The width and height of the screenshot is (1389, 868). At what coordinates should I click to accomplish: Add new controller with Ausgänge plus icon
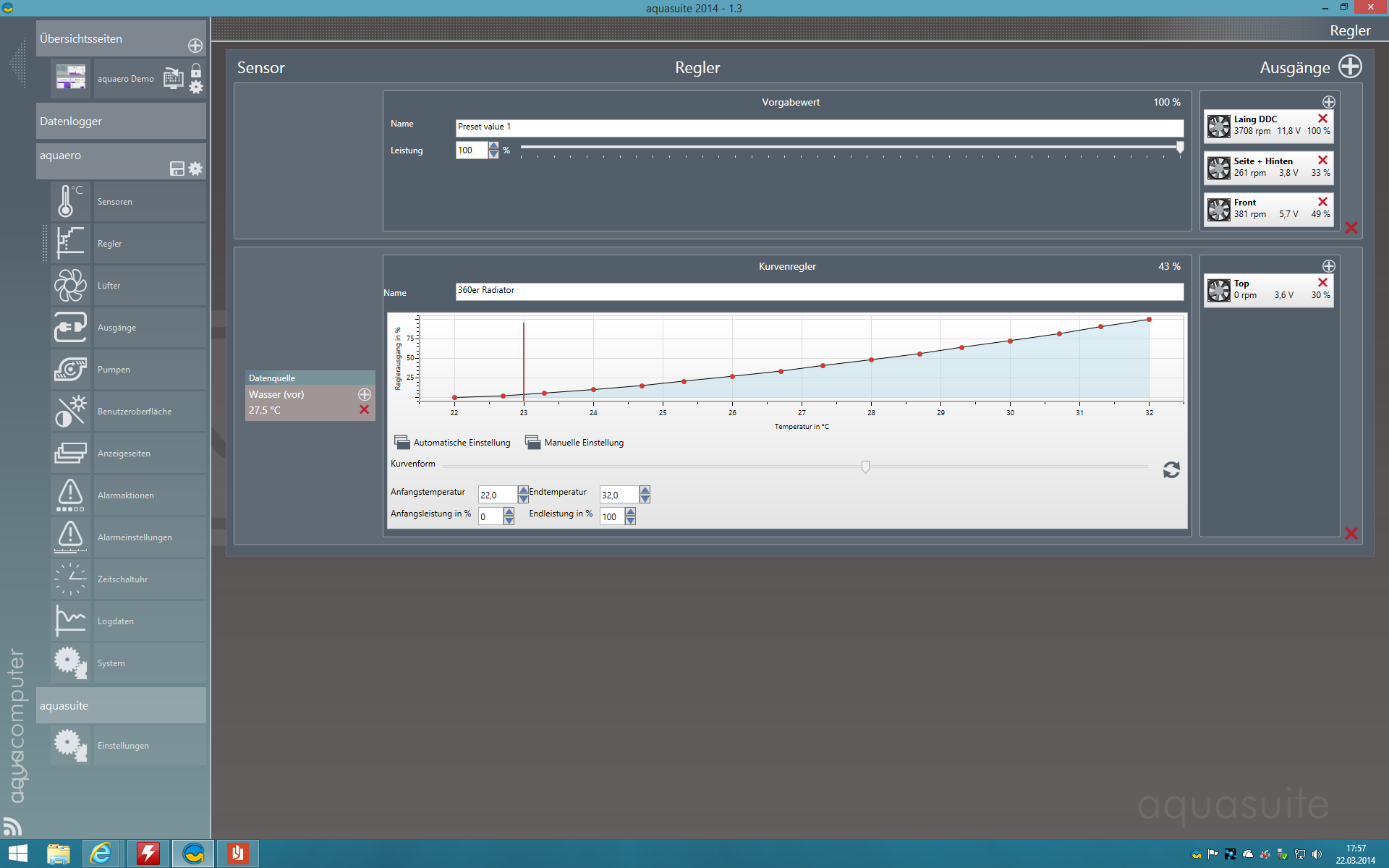click(x=1350, y=67)
